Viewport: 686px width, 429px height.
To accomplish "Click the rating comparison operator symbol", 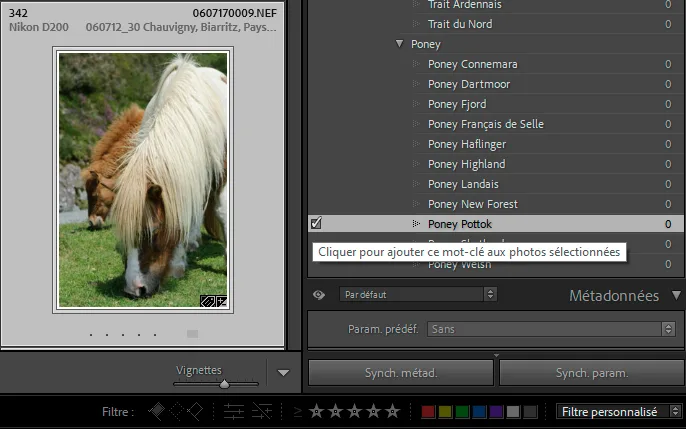I will click(298, 411).
